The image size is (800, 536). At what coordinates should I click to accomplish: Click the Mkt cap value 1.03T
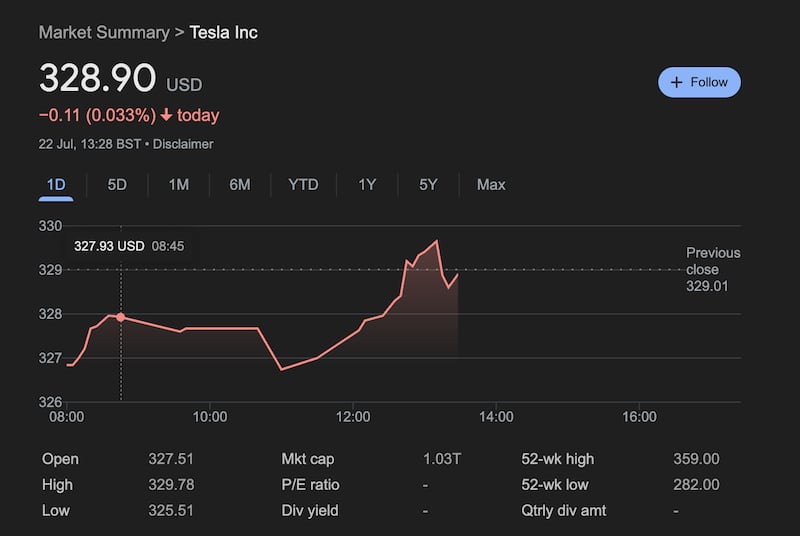click(442, 459)
